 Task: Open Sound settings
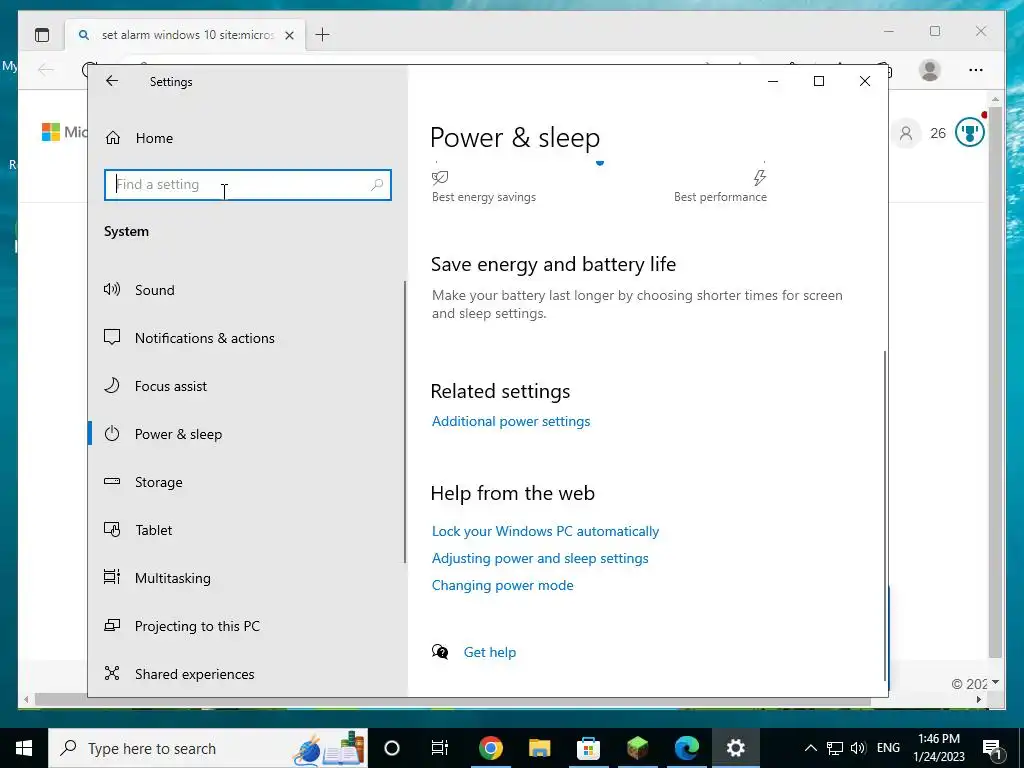pos(155,290)
